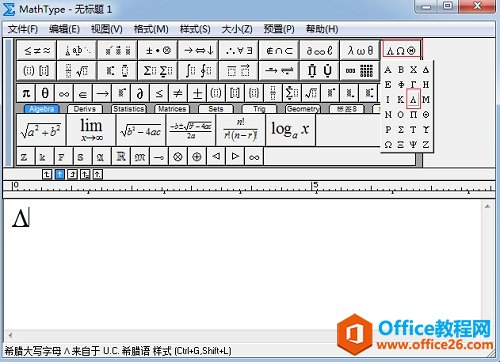This screenshot has width=500, height=362.
Task: Insert the sqrt(b²−4ac) expression
Action: point(141,130)
